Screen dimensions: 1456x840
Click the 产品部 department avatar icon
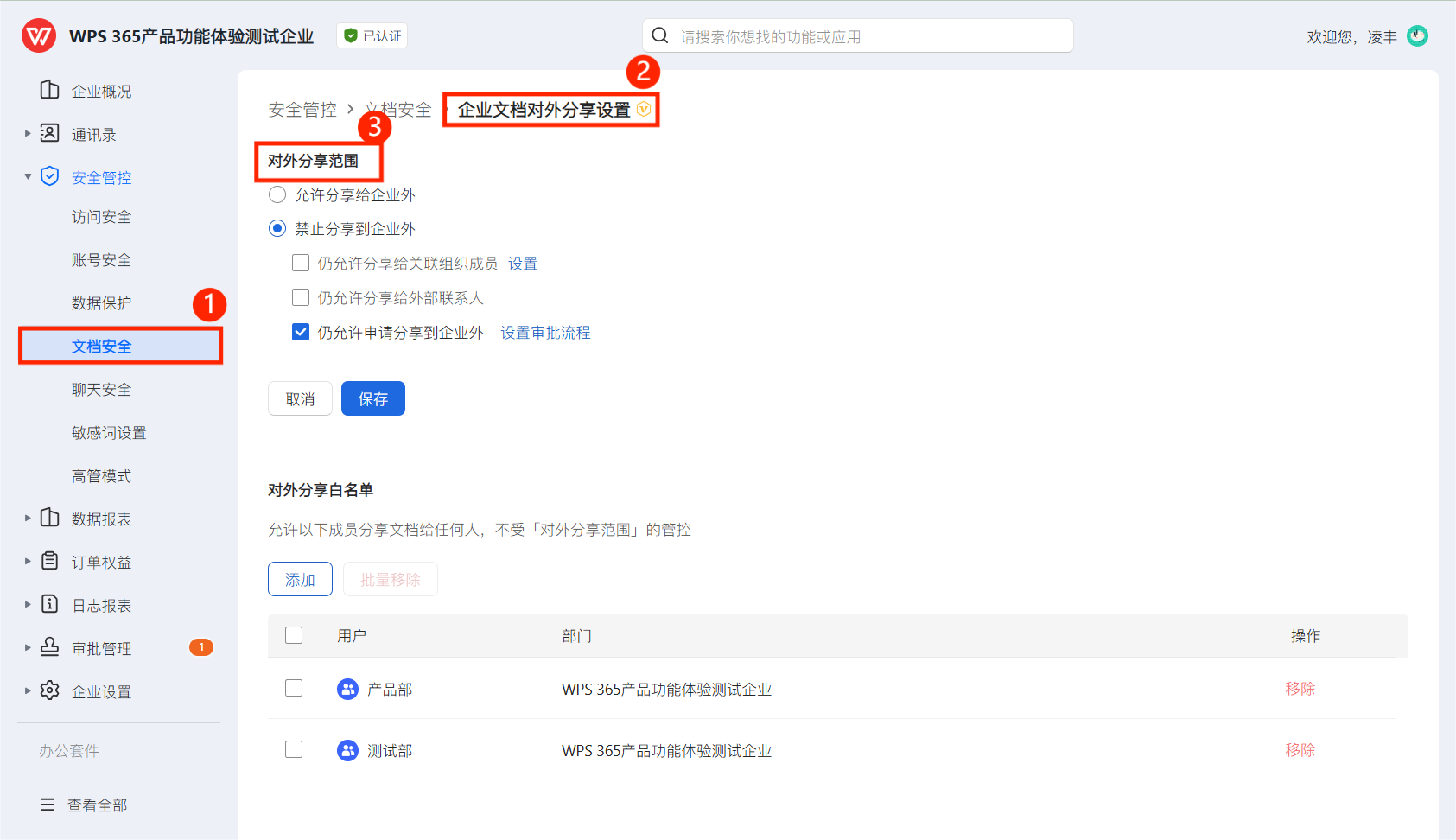pos(347,689)
